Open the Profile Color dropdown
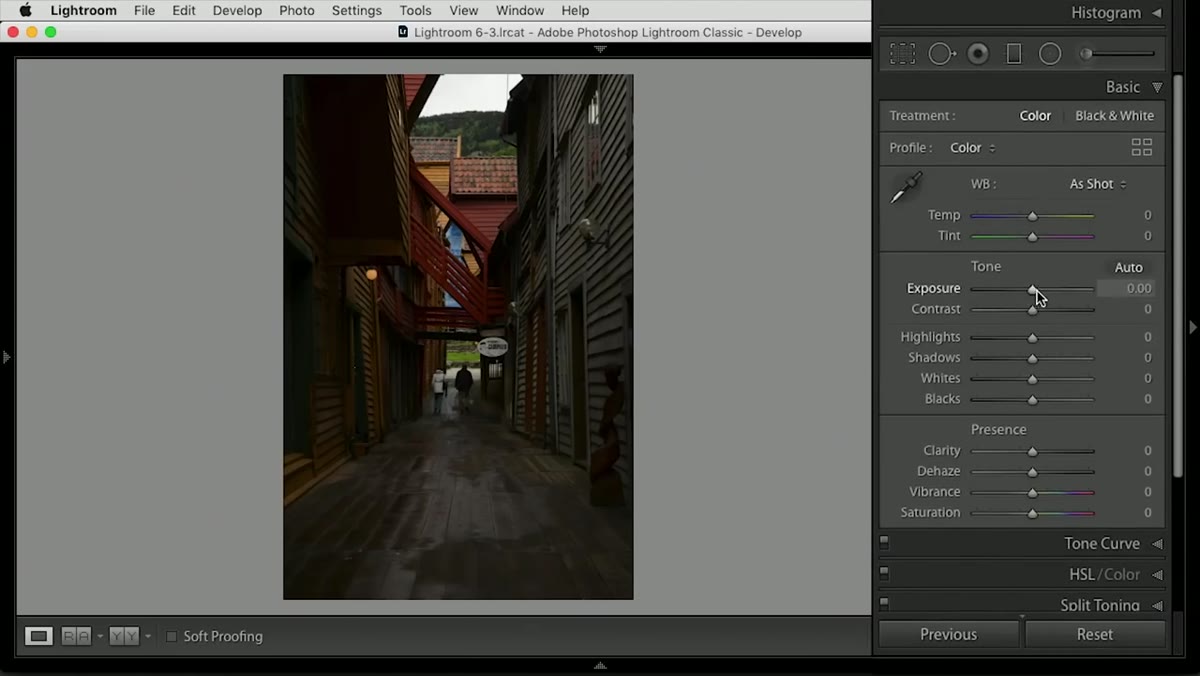1200x676 pixels. (x=972, y=148)
